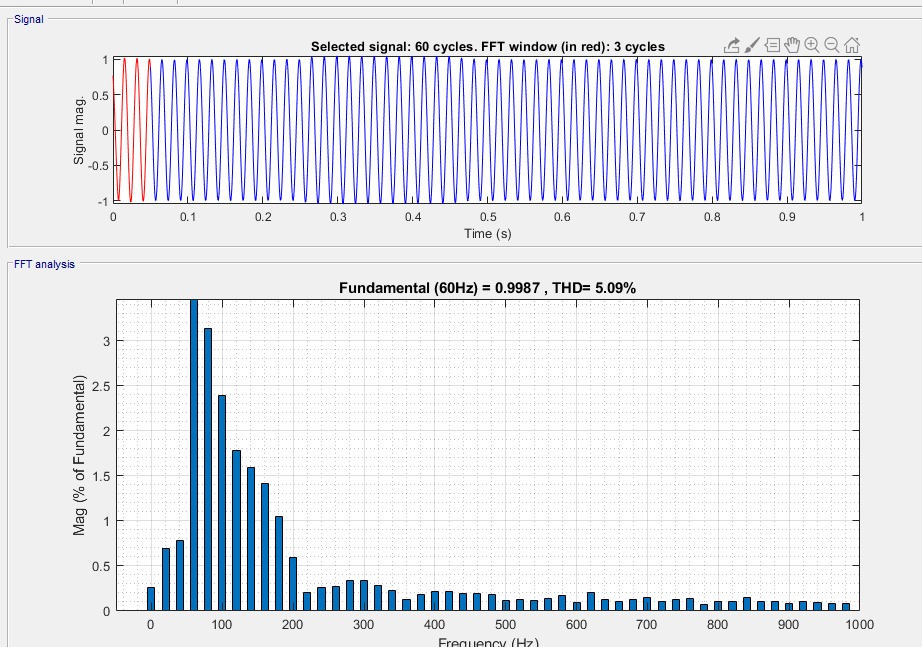Click the 'Signal' panel label
The image size is (922, 647).
(x=29, y=19)
